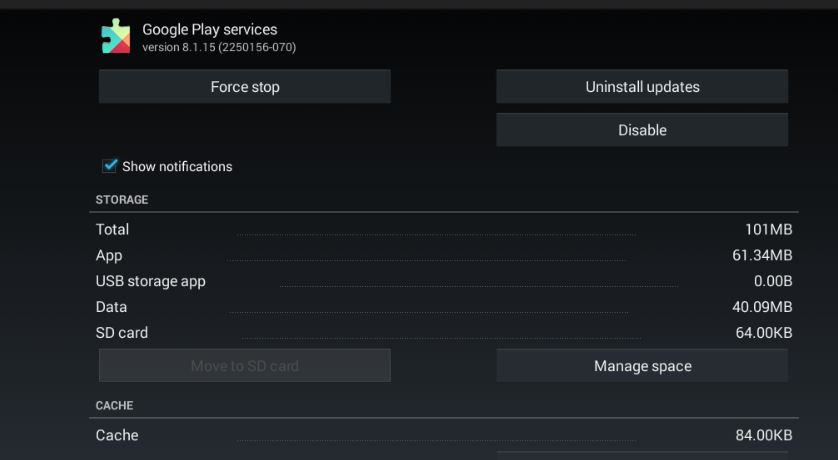Click the version 8.1.15 text
The image size is (838, 460).
pyautogui.click(x=219, y=47)
